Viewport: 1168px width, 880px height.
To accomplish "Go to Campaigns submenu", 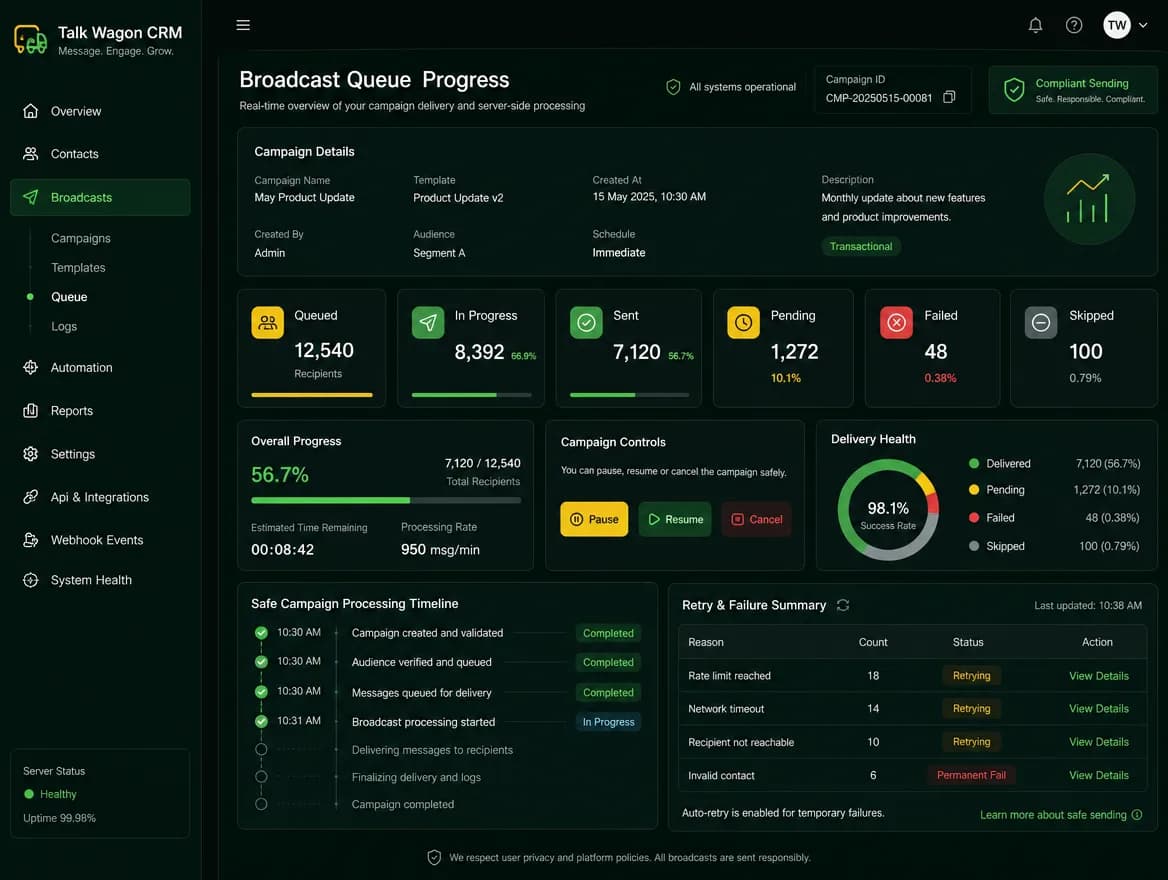I will [80, 238].
